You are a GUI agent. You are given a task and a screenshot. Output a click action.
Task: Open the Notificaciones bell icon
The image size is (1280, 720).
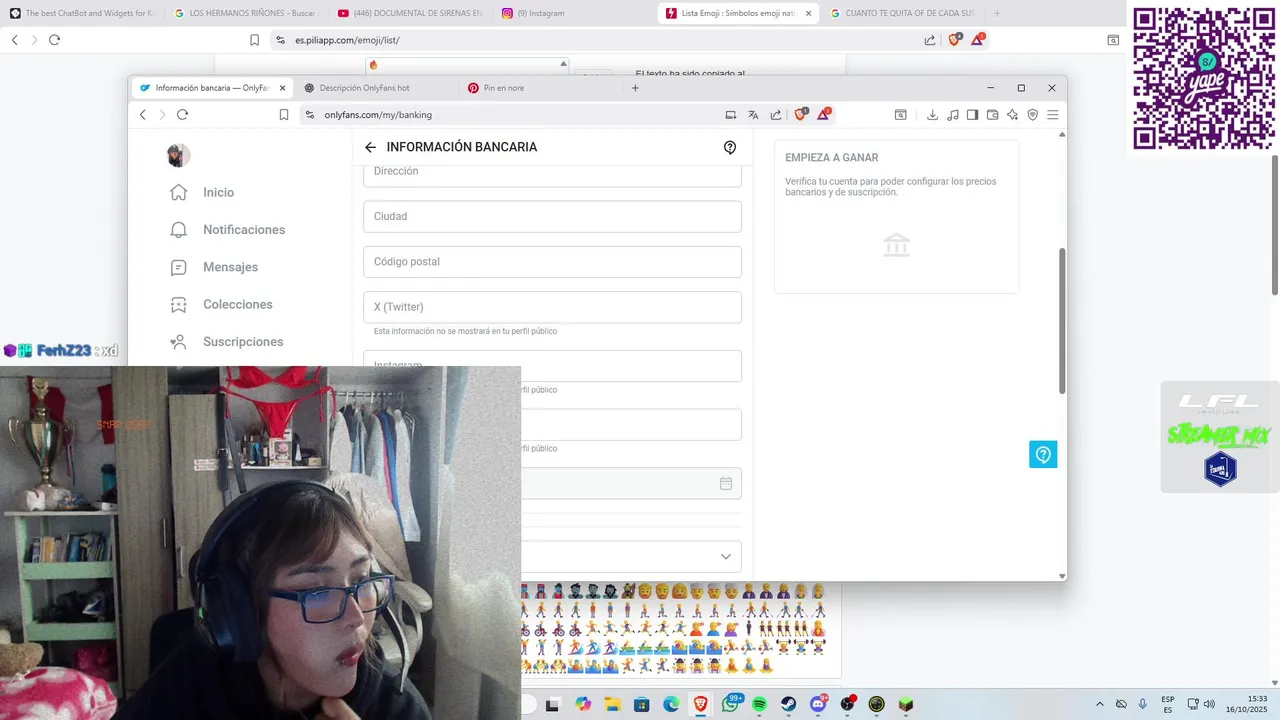click(x=178, y=230)
